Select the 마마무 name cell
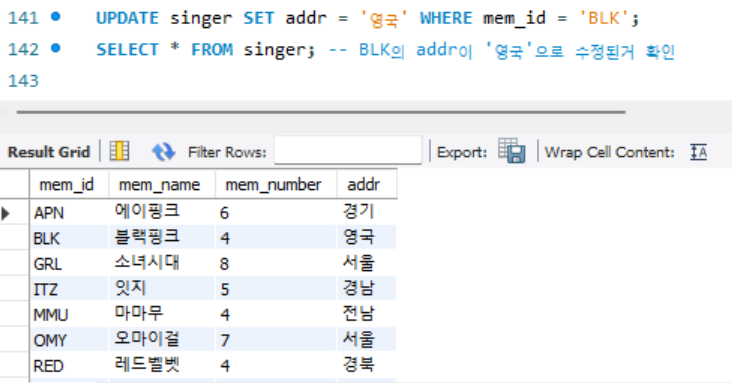The width and height of the screenshot is (732, 383). (x=162, y=314)
